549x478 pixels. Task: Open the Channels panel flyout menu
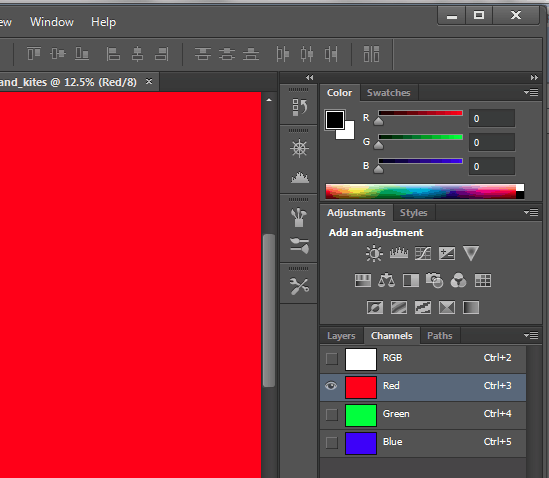[x=531, y=335]
